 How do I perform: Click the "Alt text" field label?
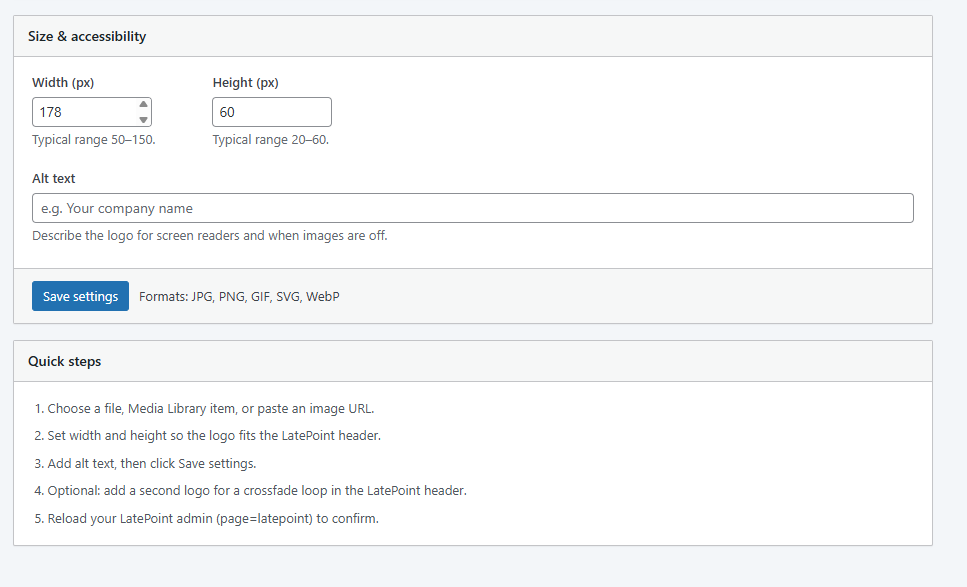pyautogui.click(x=54, y=179)
